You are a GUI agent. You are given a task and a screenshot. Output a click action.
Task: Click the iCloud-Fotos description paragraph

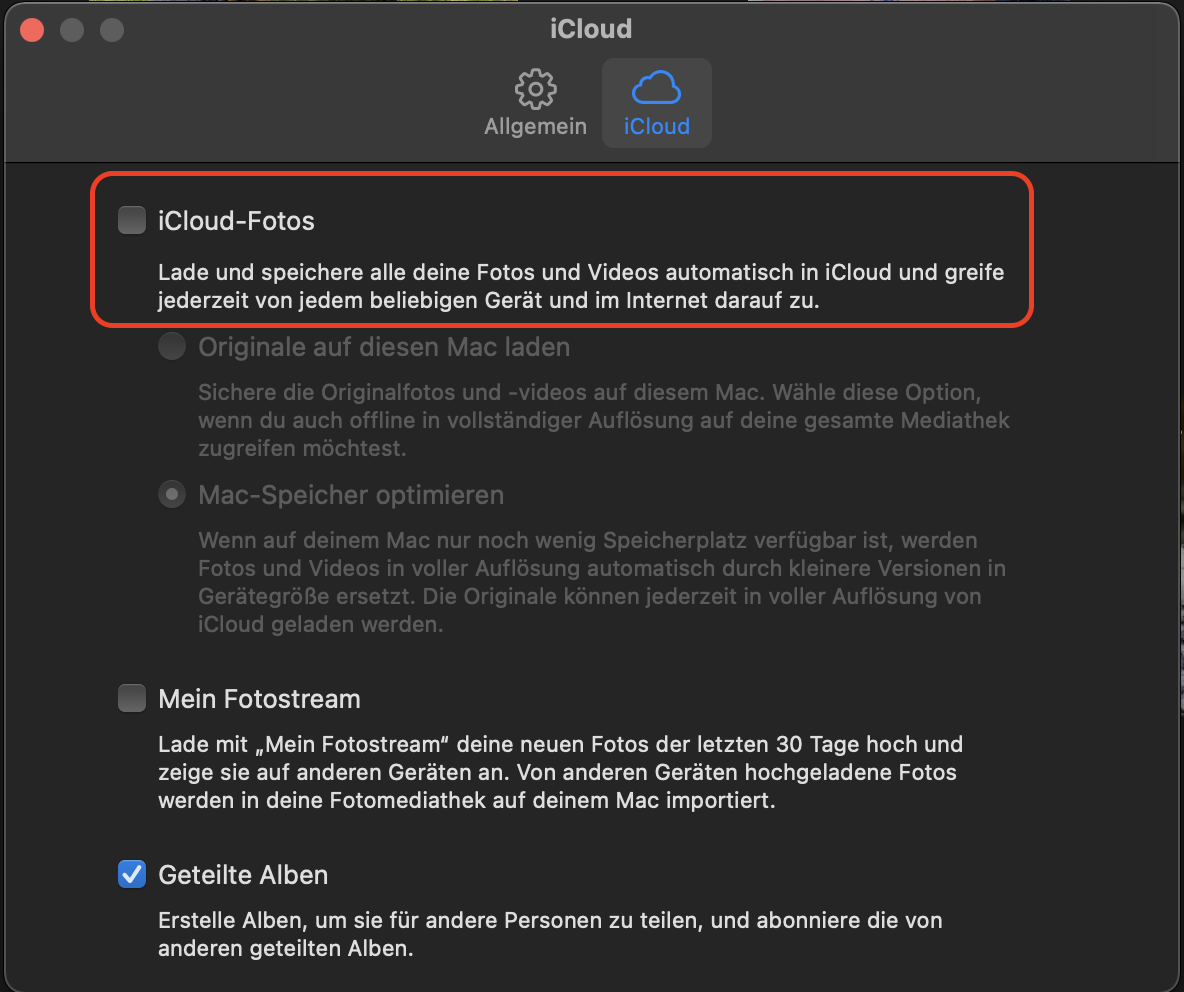(x=580, y=287)
